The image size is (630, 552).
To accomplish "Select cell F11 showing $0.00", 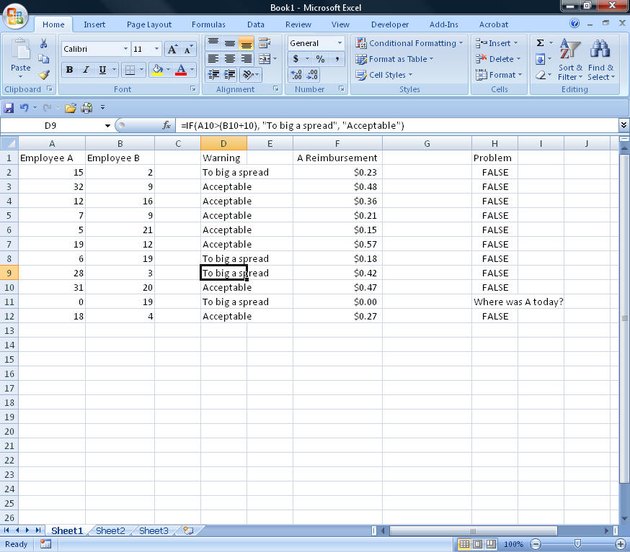I will pyautogui.click(x=338, y=302).
